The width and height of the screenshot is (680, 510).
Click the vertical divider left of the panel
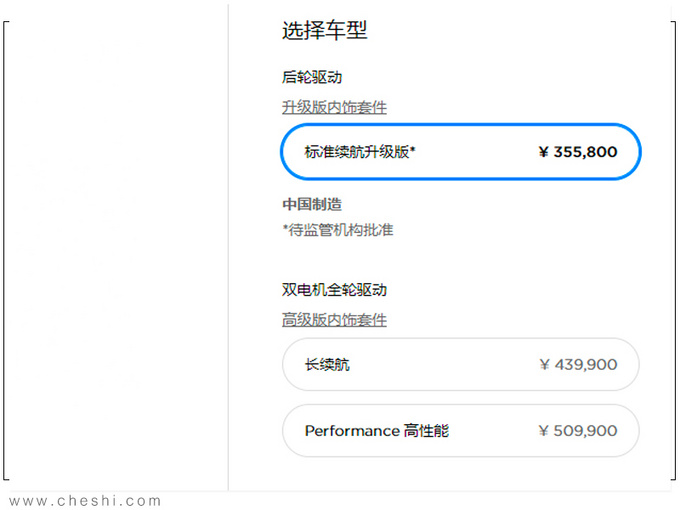pyautogui.click(x=228, y=250)
